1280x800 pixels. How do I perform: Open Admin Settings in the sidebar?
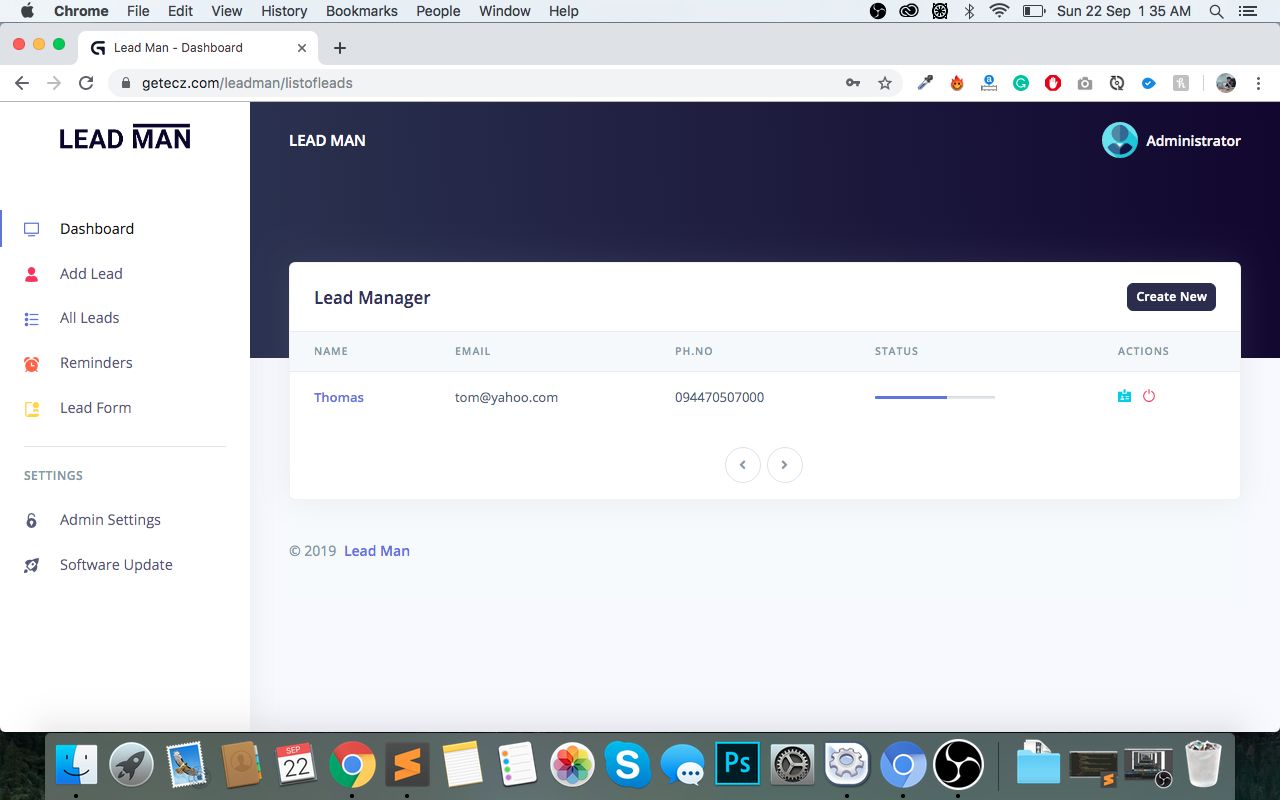point(110,520)
